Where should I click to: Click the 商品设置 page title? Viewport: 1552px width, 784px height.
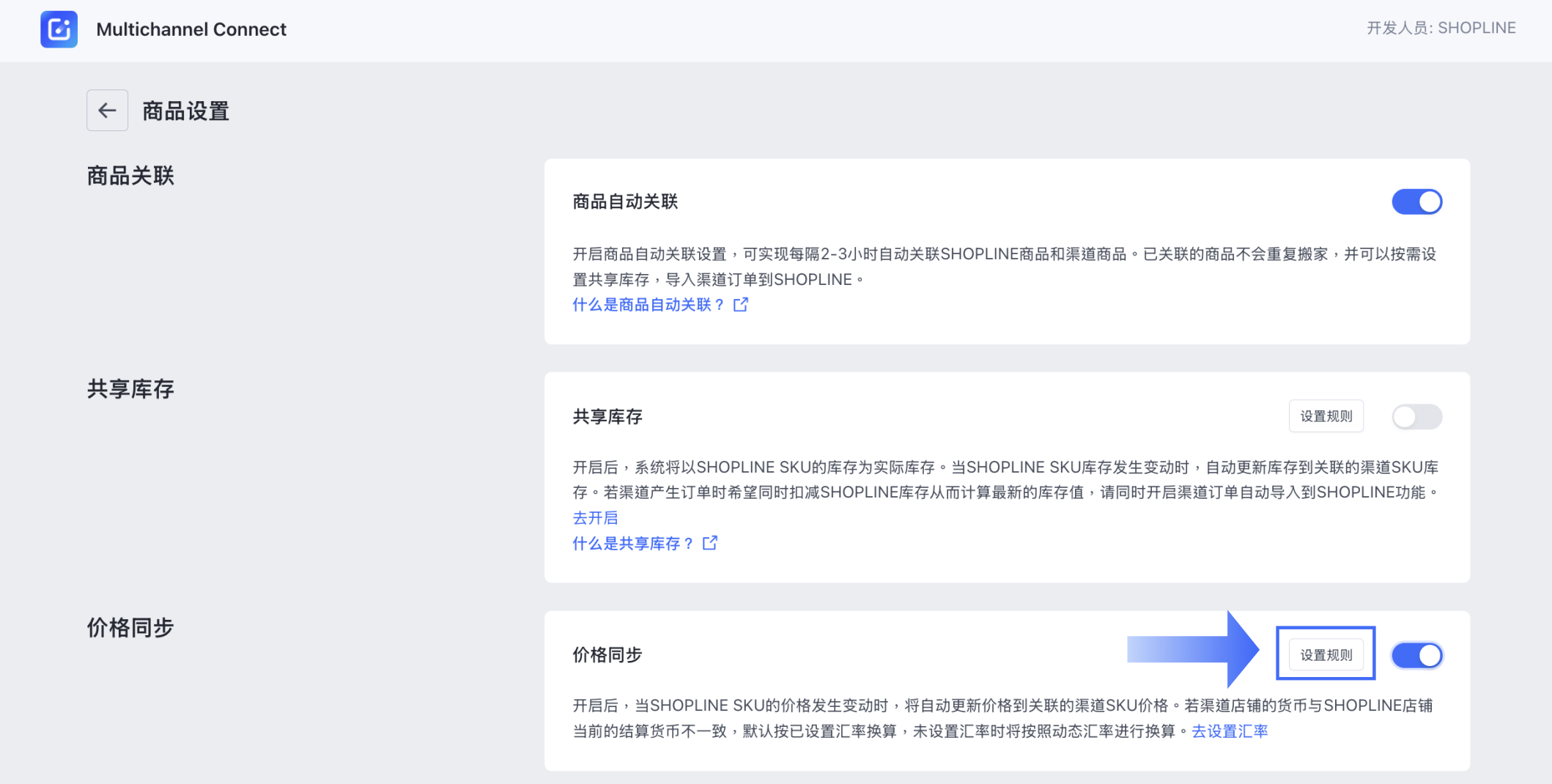(x=185, y=111)
